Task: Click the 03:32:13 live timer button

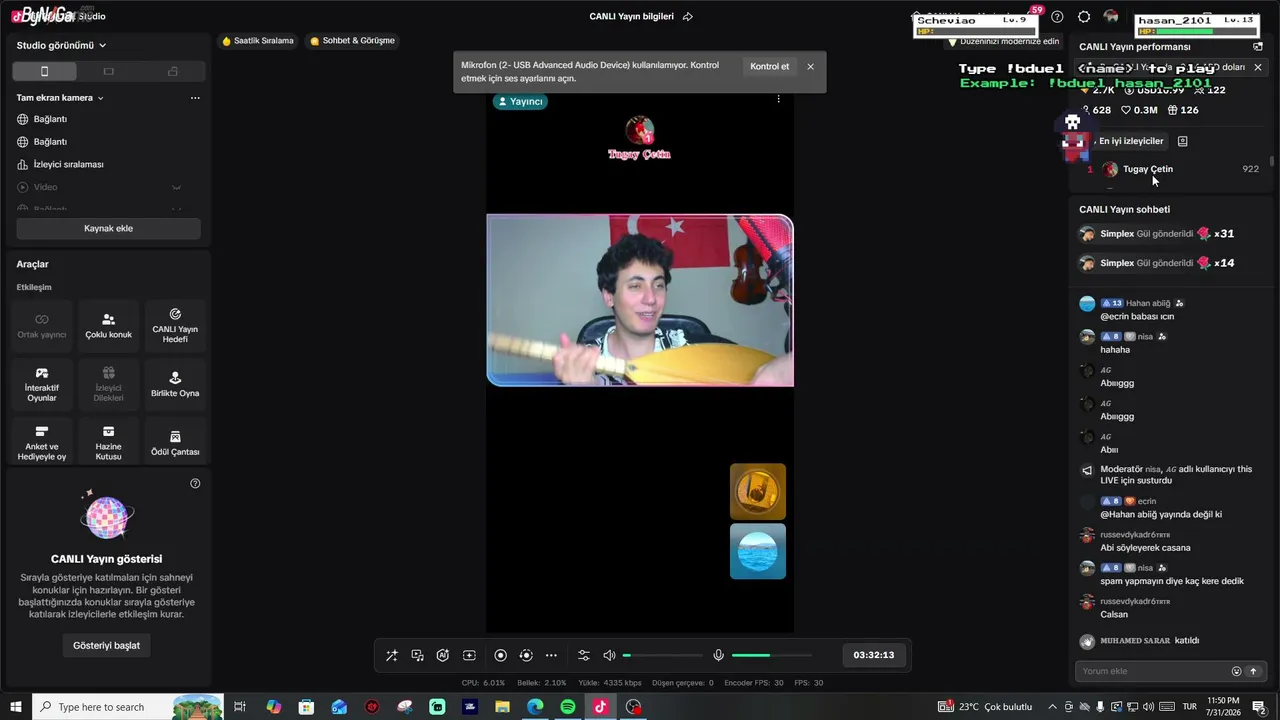Action: 874,655
